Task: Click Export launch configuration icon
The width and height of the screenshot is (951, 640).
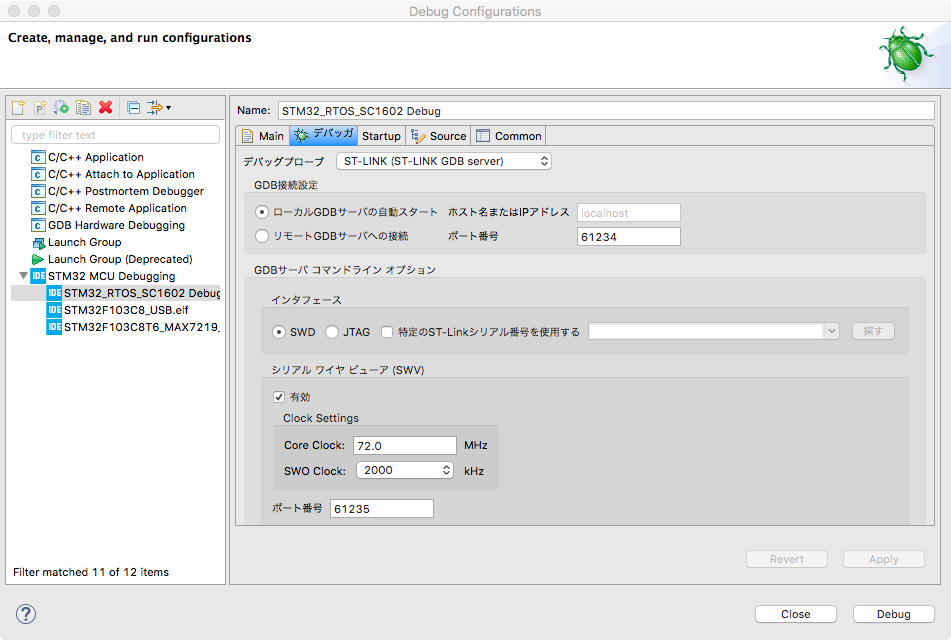Action: [x=61, y=107]
